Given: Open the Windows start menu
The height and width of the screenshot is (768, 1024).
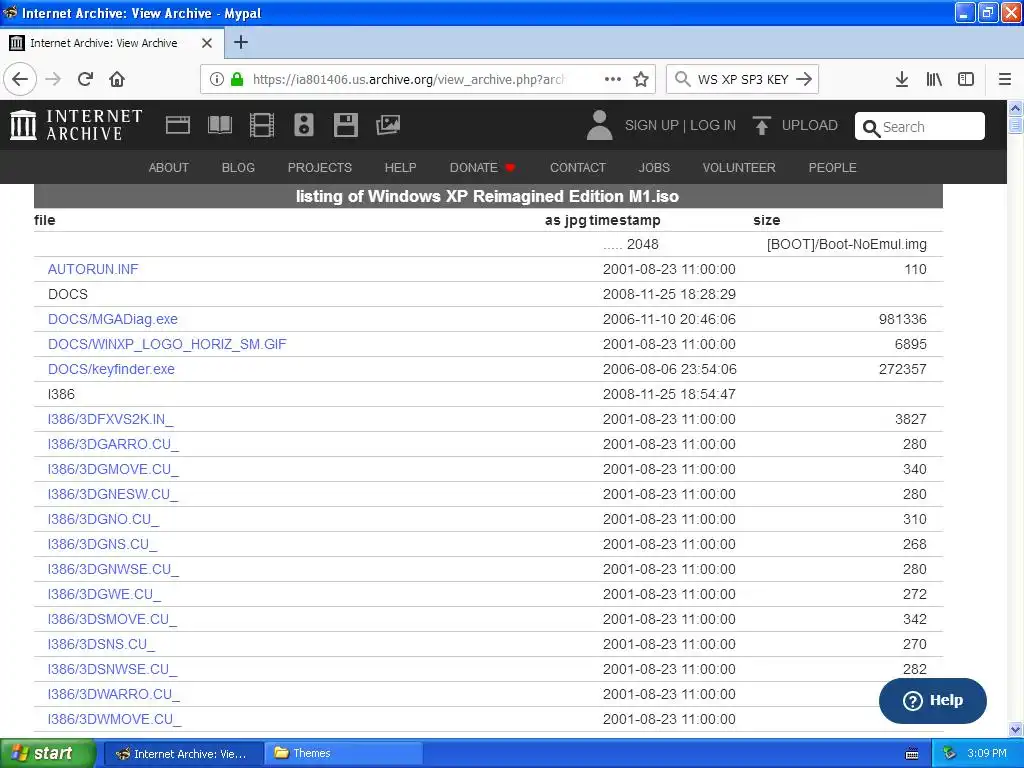Looking at the screenshot, I should tap(48, 753).
